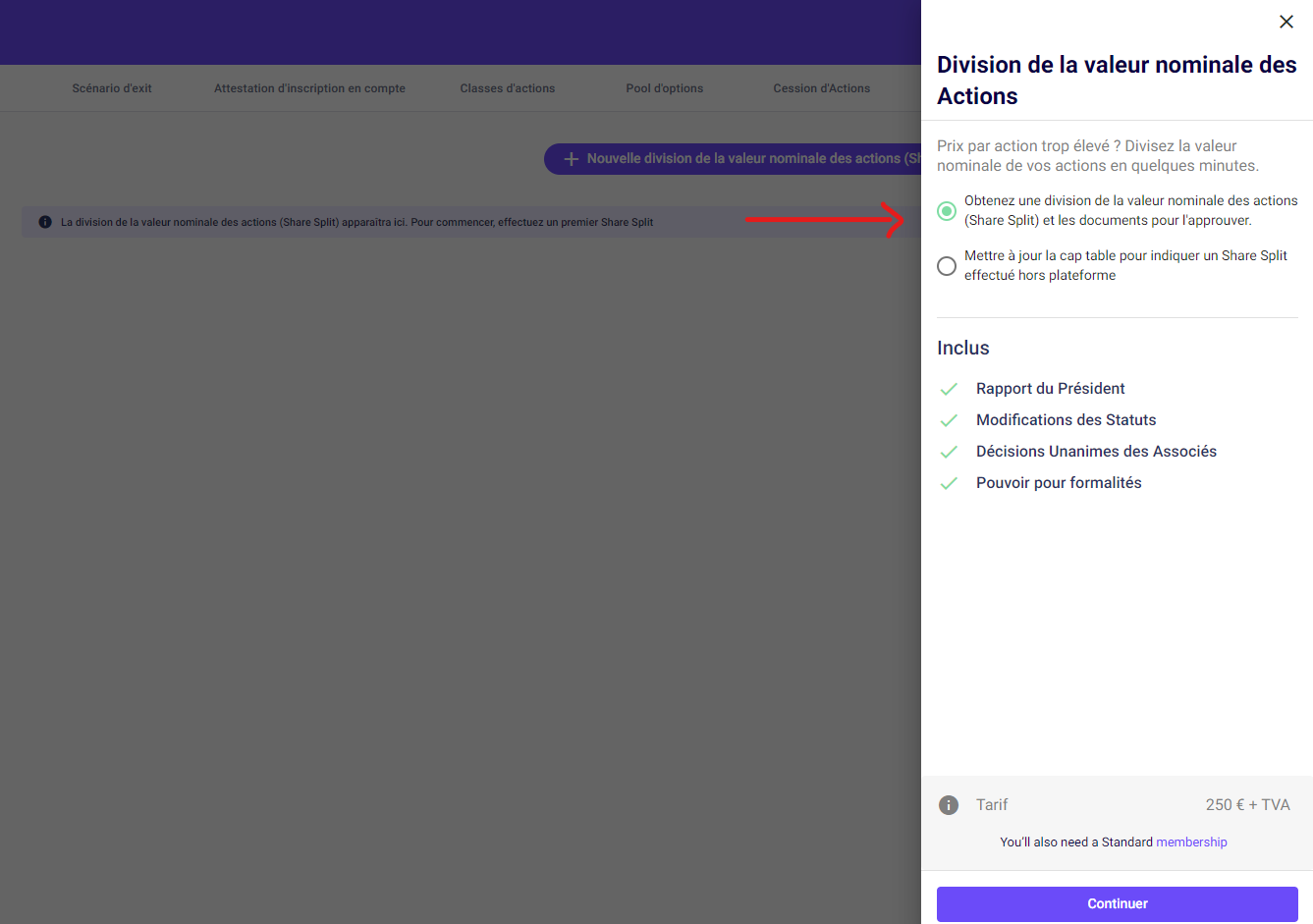Screen dimensions: 1313x924
Task: Click the info icon in the Share Split banner
Action: (45, 222)
